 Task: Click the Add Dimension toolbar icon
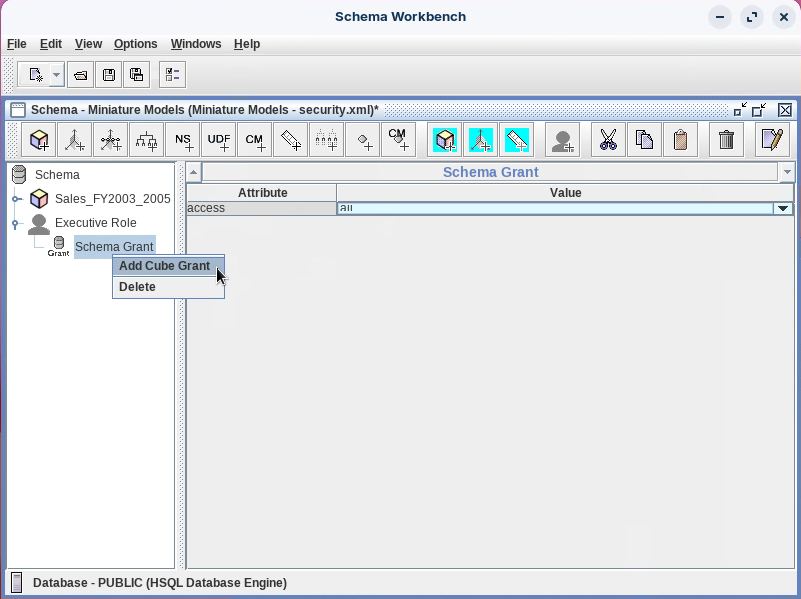[75, 140]
